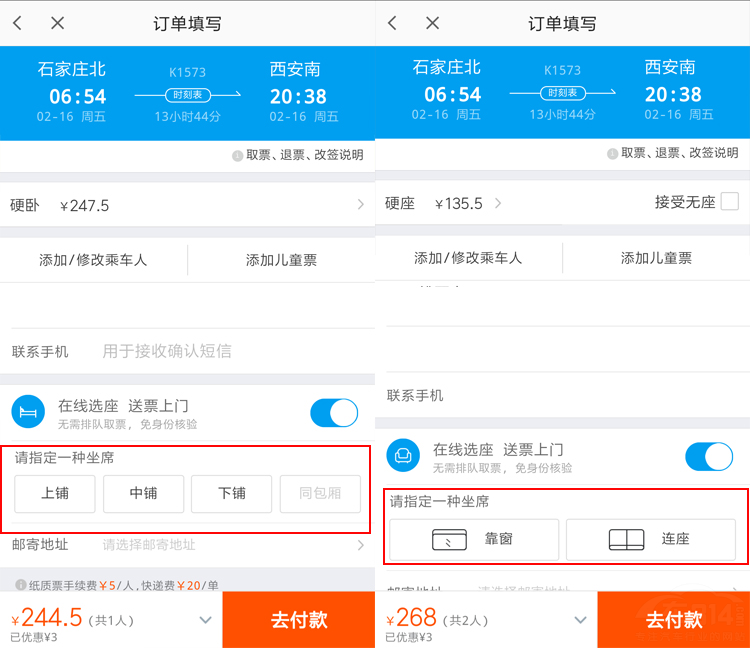Tap the bed icon next to online seat selection
This screenshot has height=648, width=750.
(x=28, y=413)
